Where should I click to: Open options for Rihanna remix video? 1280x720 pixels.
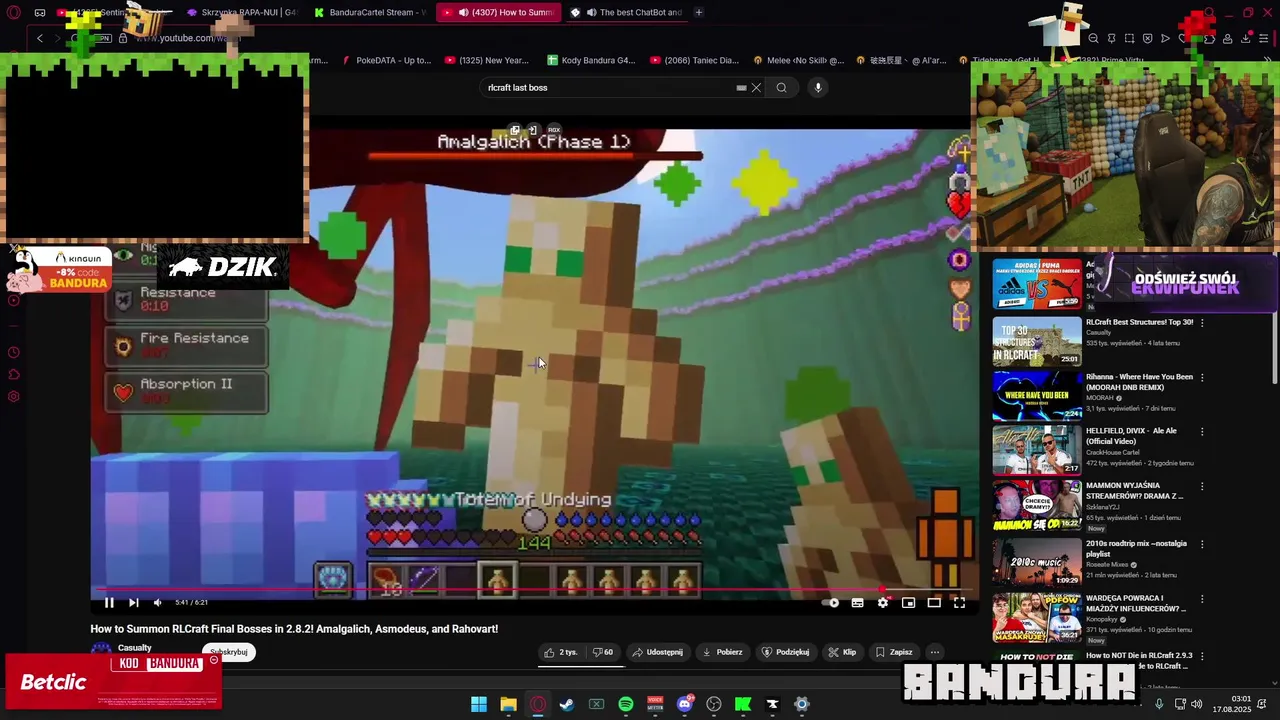click(x=1202, y=377)
